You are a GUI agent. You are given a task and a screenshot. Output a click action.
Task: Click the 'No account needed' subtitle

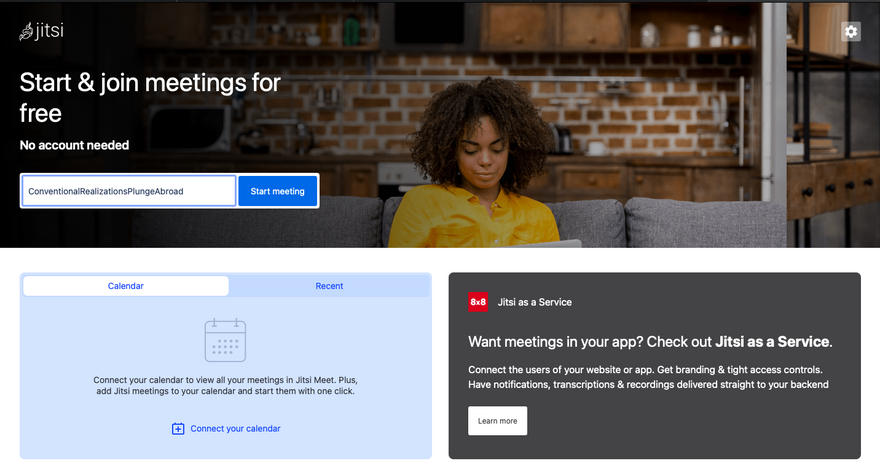pos(74,145)
